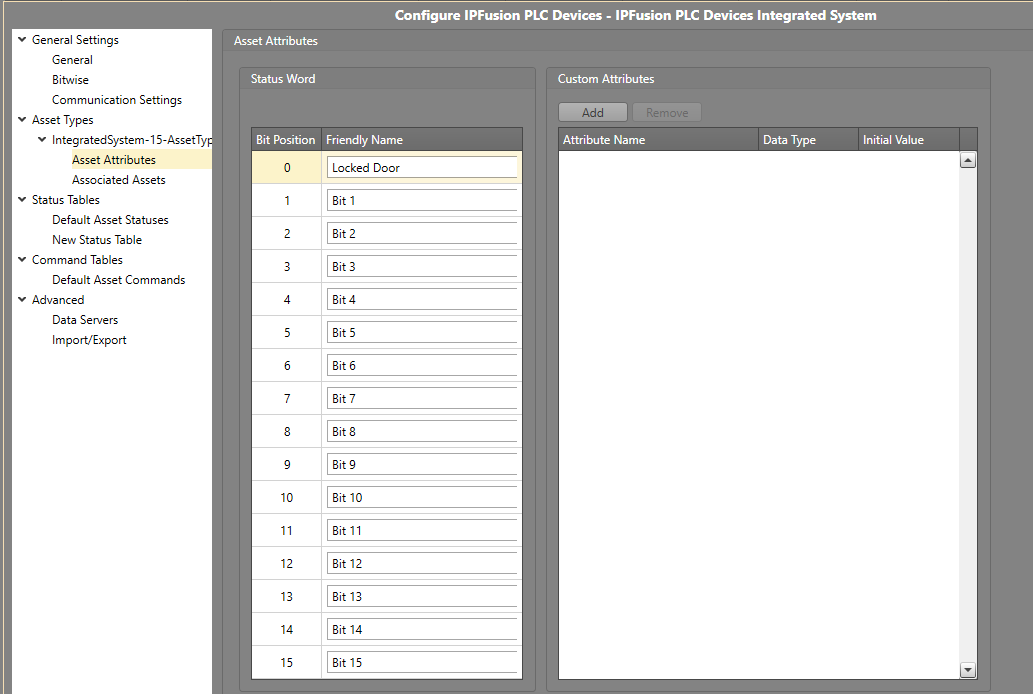Viewport: 1033px width, 694px height.
Task: Open Communication Settings page
Action: coord(117,100)
